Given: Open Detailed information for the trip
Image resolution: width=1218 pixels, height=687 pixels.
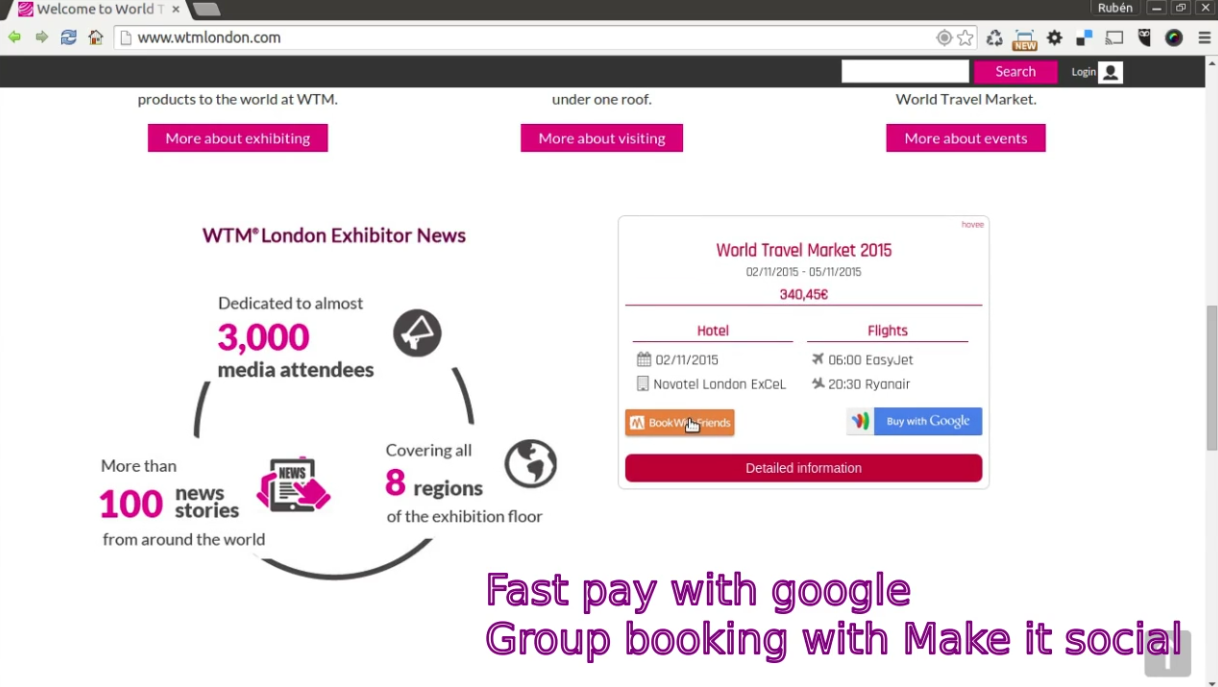Looking at the screenshot, I should click(804, 468).
